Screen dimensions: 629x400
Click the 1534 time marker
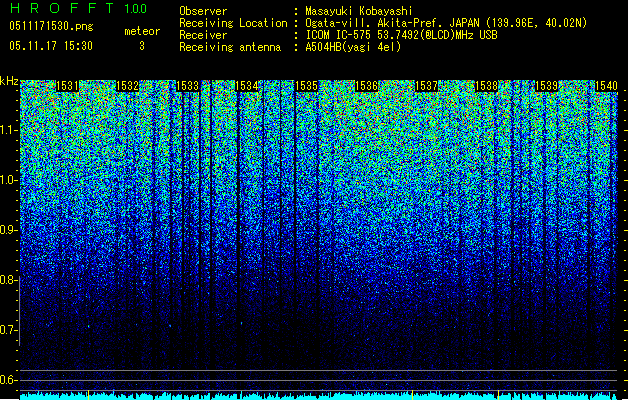[246, 86]
